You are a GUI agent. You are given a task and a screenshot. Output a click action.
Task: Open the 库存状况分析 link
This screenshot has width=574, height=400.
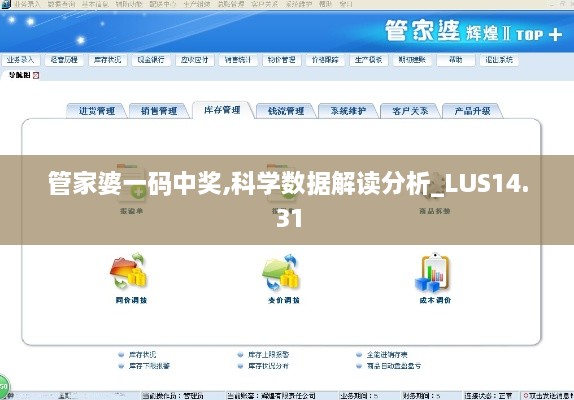(x=269, y=366)
